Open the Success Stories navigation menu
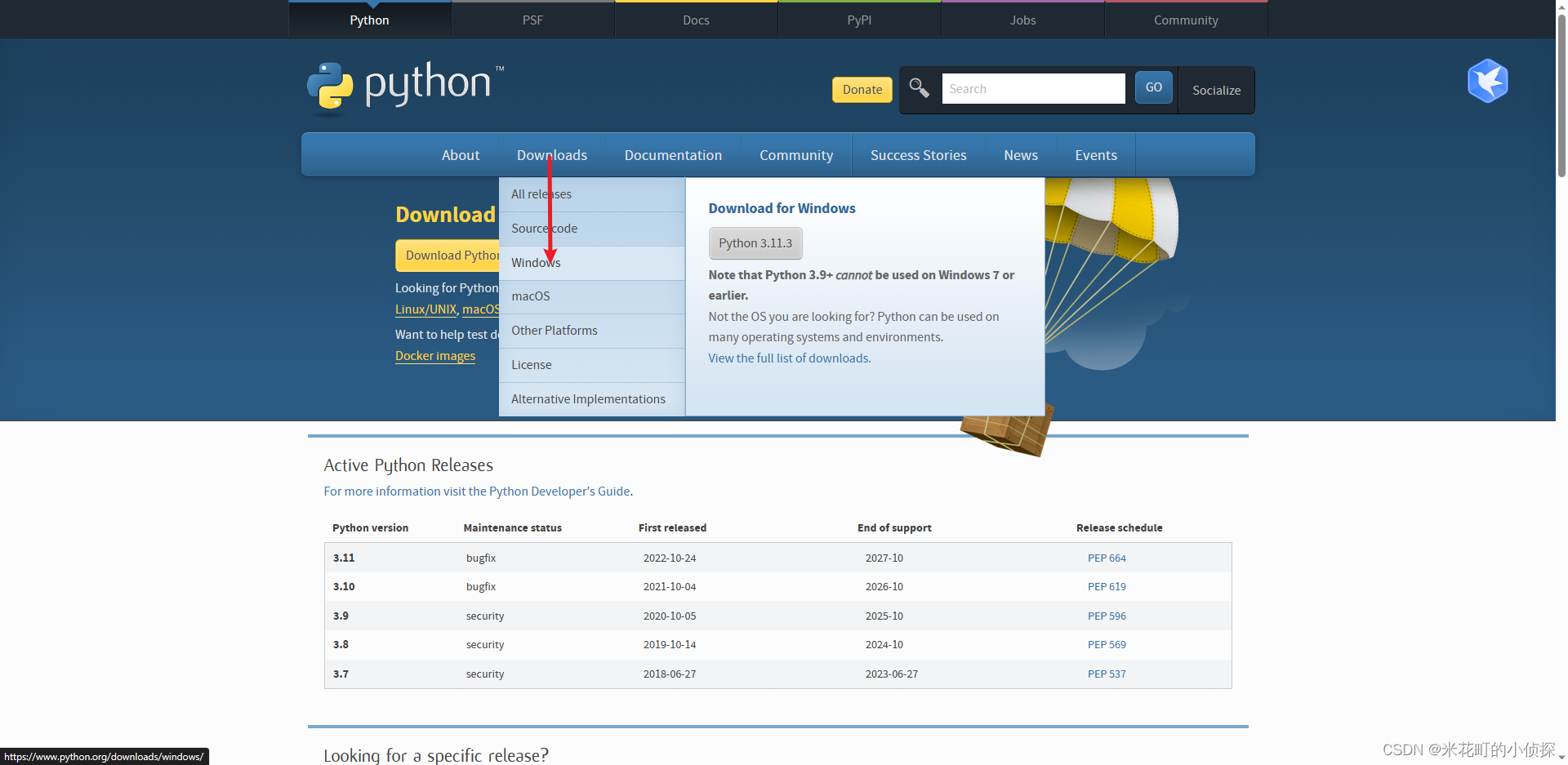 [x=918, y=155]
